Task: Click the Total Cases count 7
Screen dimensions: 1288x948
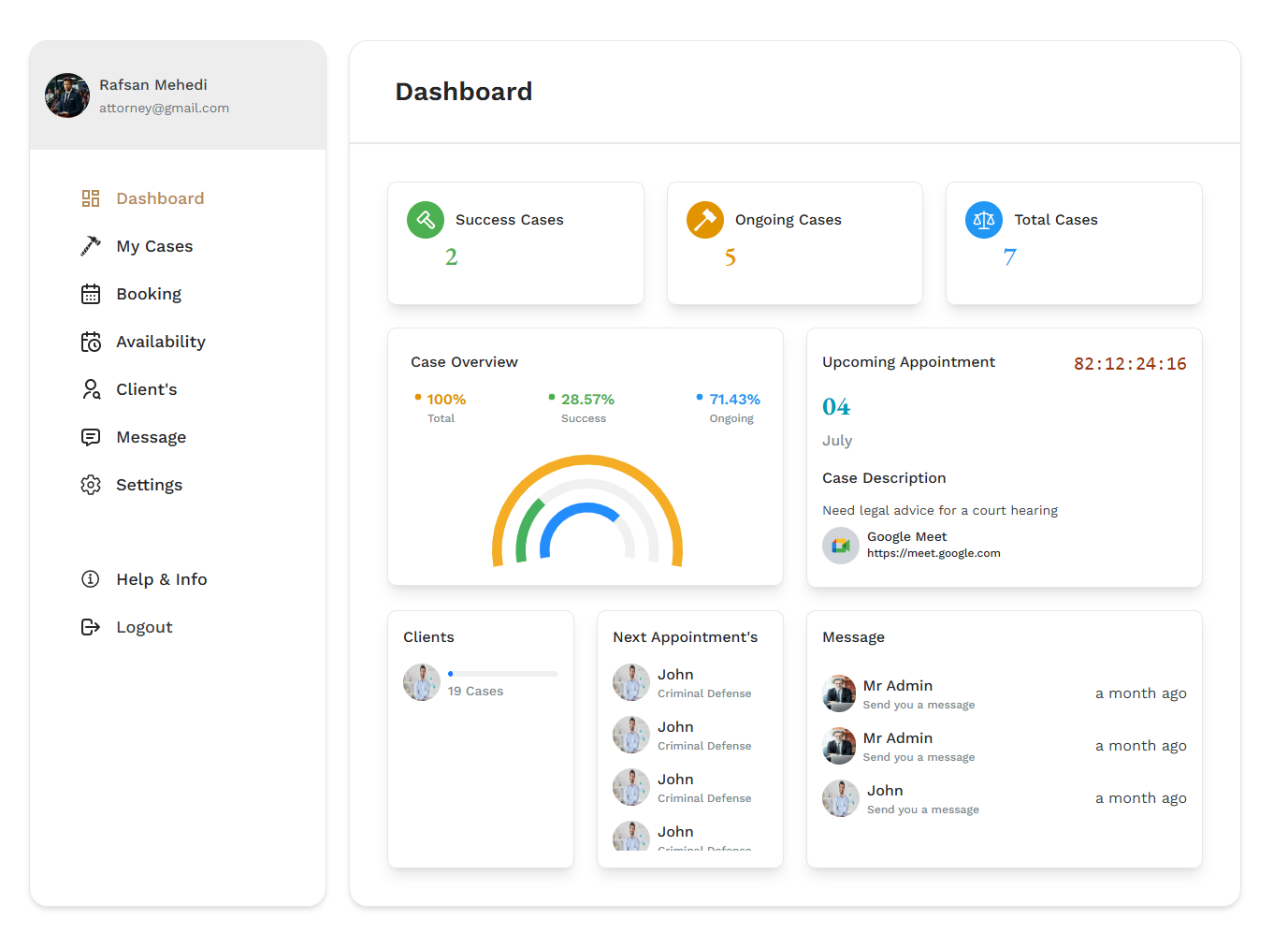Action: click(x=1009, y=257)
